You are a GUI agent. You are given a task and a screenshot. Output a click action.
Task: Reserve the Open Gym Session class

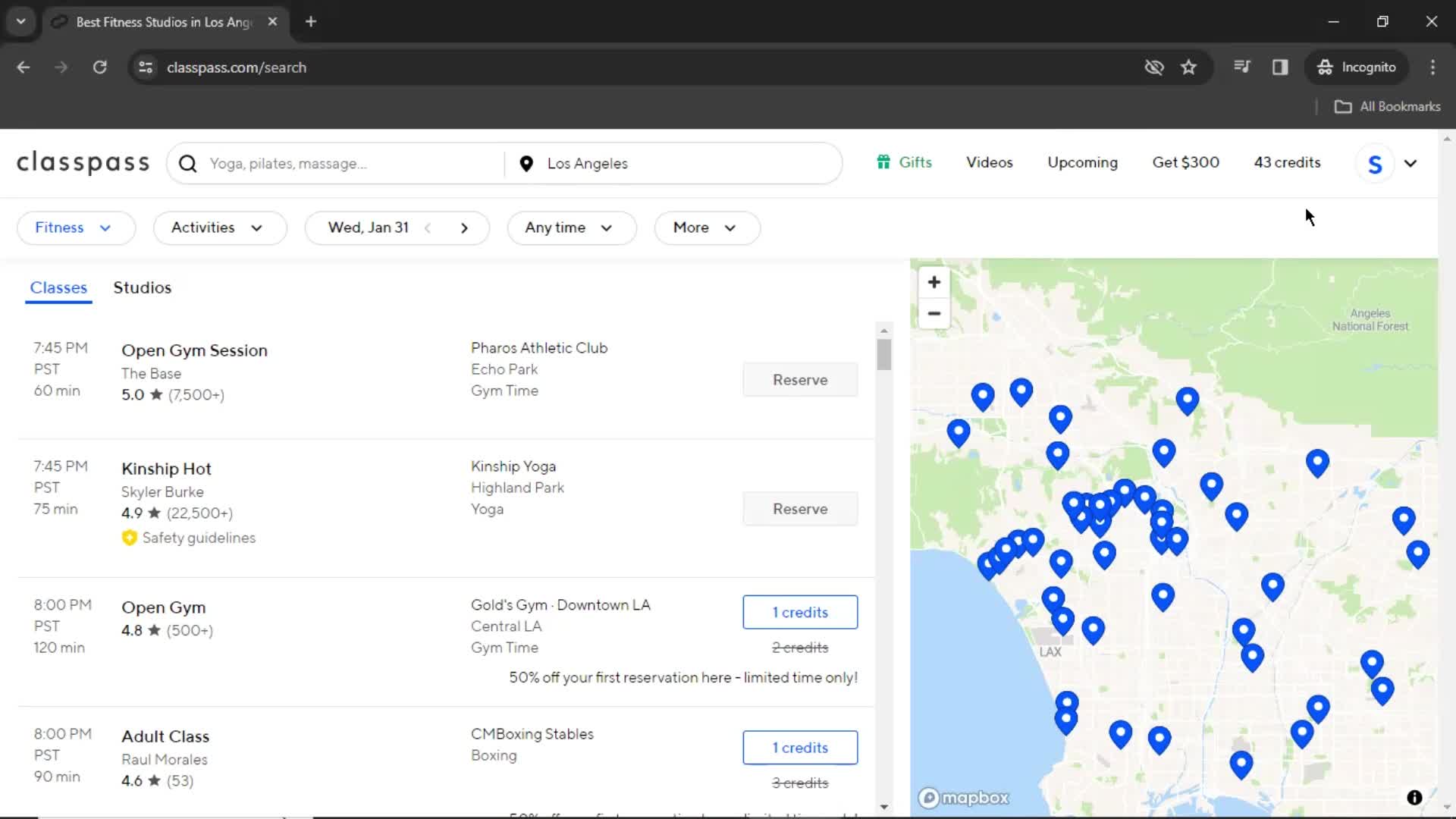(x=800, y=379)
